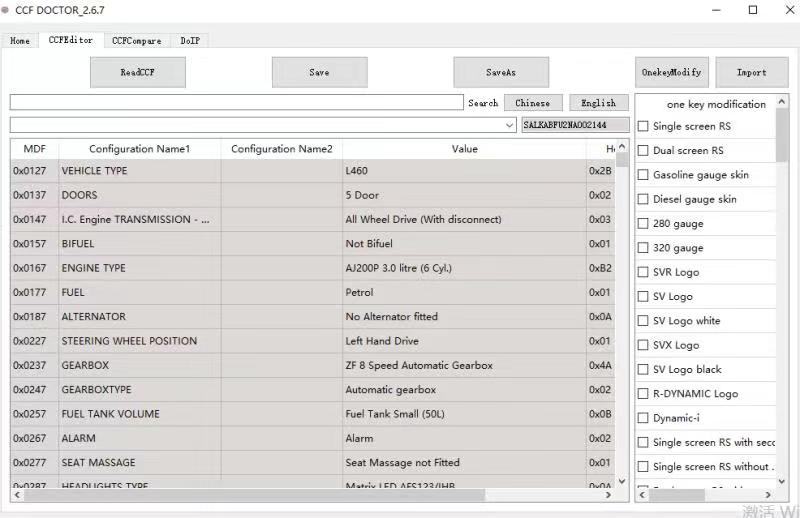Check the SVR Logo checkbox

click(643, 272)
